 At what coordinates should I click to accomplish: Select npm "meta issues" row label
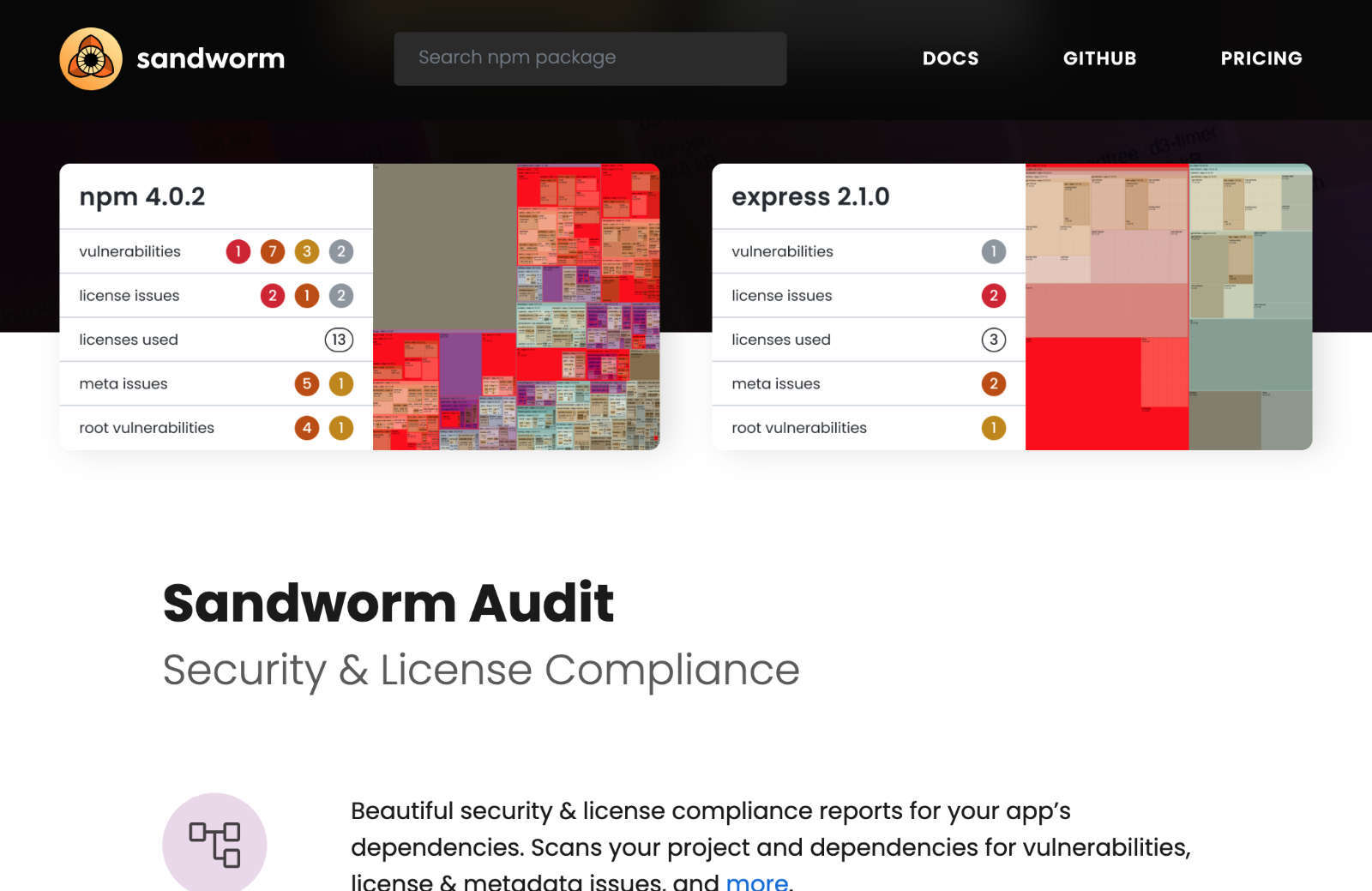point(123,383)
